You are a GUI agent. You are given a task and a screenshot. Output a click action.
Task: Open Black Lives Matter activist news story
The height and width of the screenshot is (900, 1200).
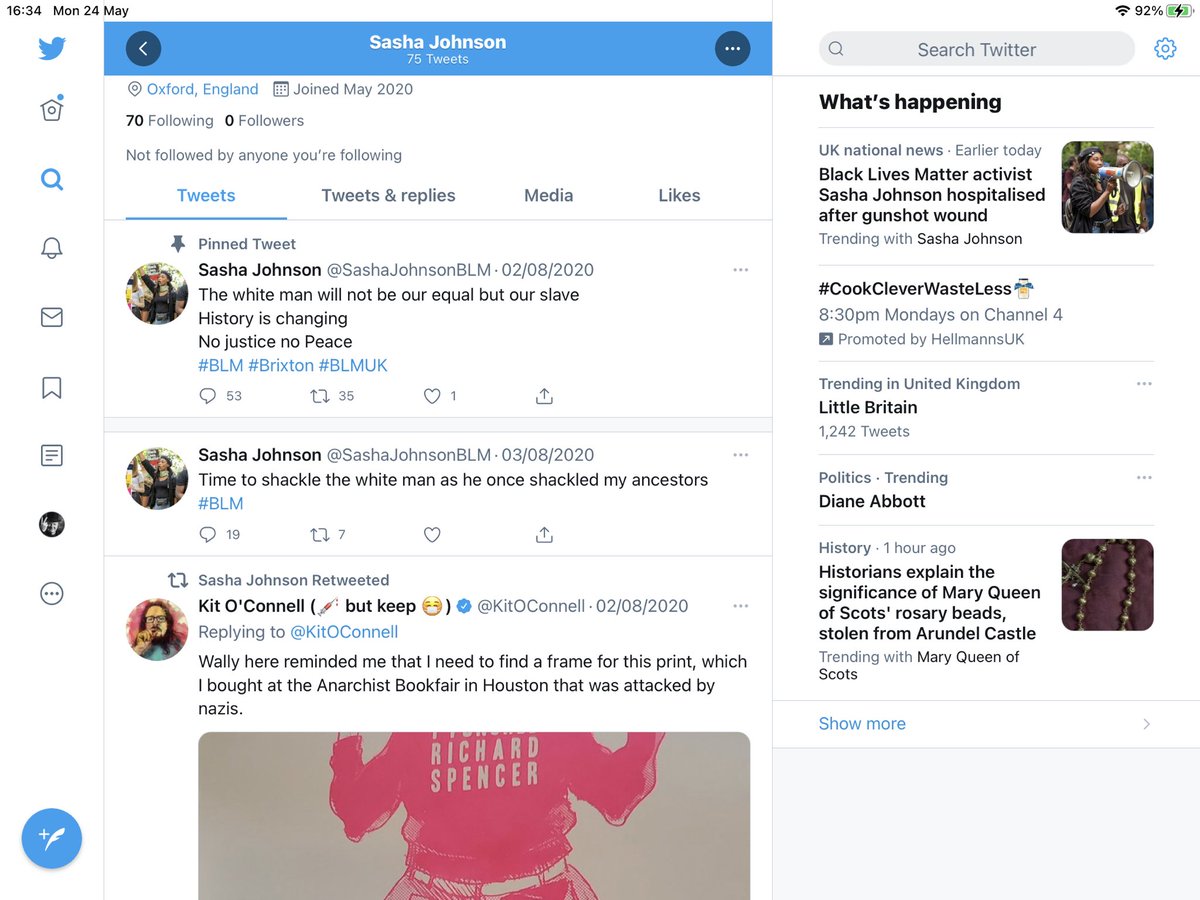(x=932, y=195)
